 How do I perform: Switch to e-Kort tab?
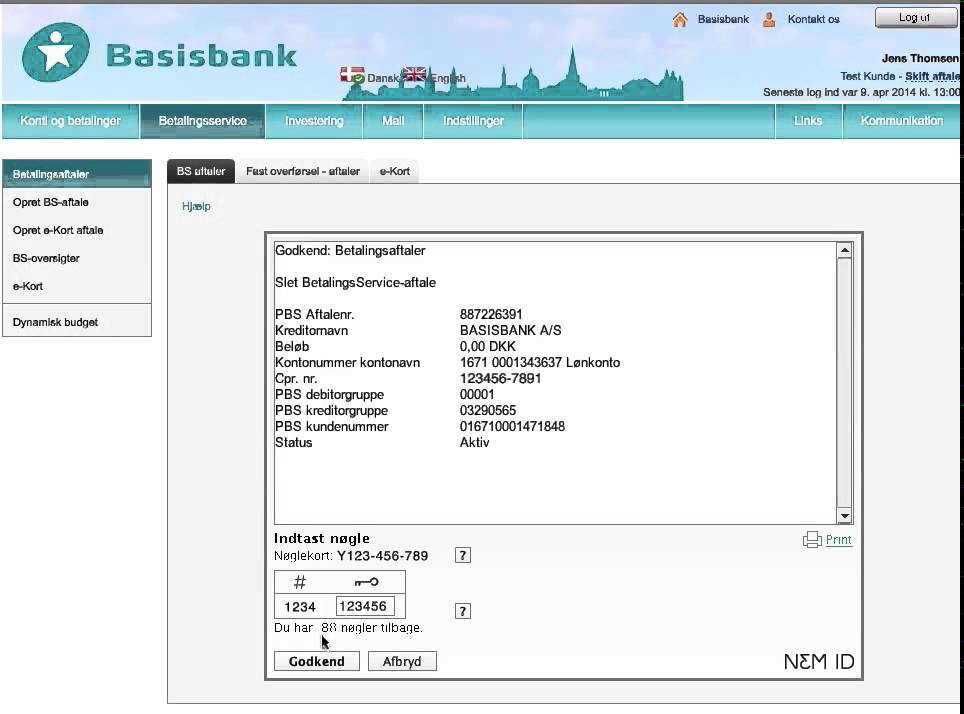(x=395, y=171)
